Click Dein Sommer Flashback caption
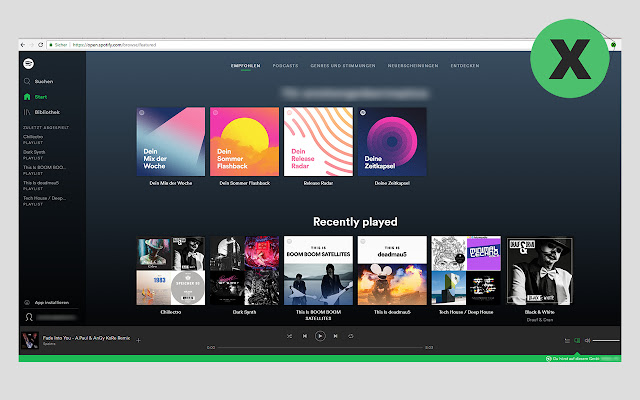The image size is (640, 400). point(244,183)
